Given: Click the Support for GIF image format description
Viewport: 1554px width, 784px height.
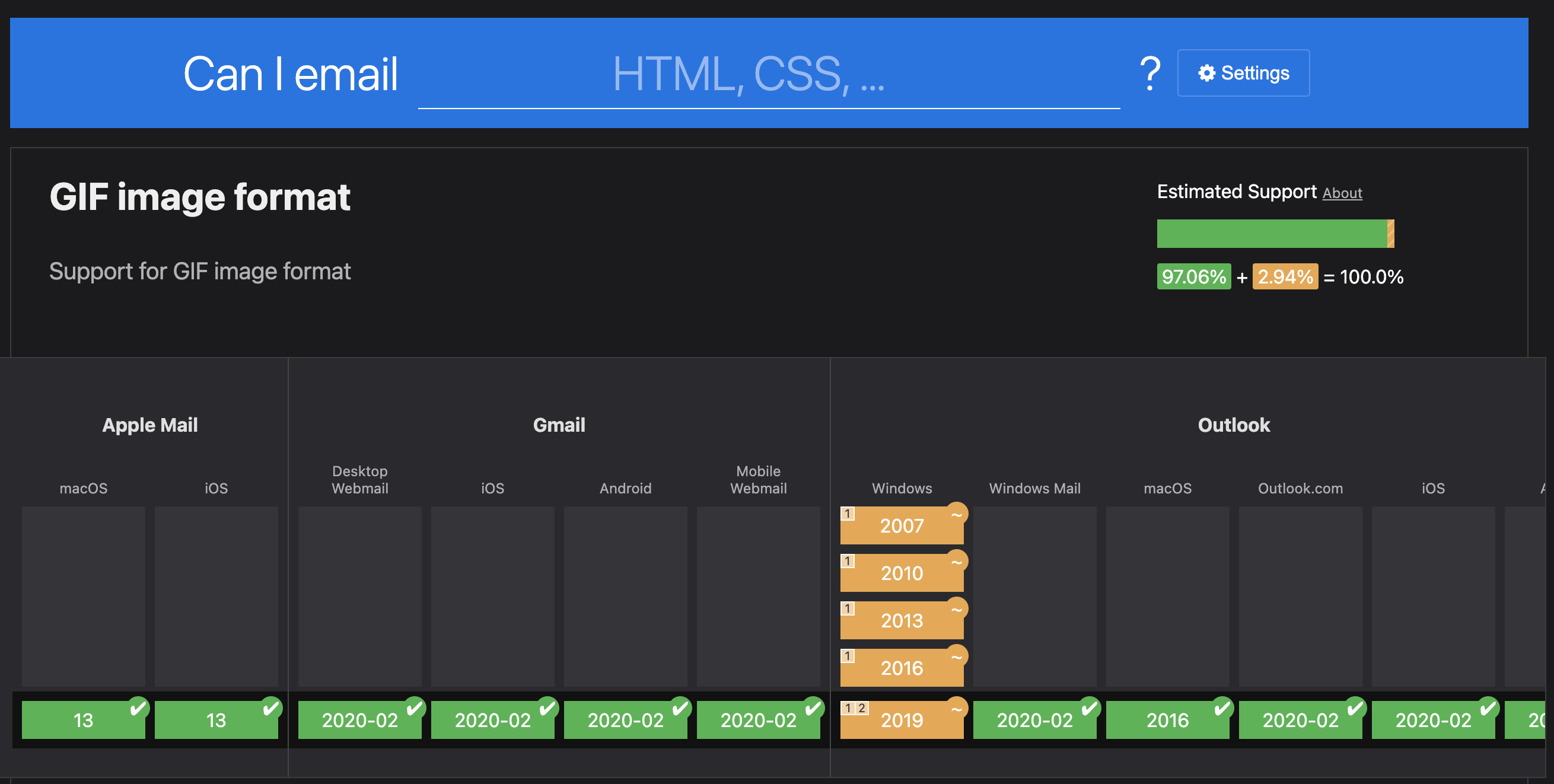Looking at the screenshot, I should [200, 272].
